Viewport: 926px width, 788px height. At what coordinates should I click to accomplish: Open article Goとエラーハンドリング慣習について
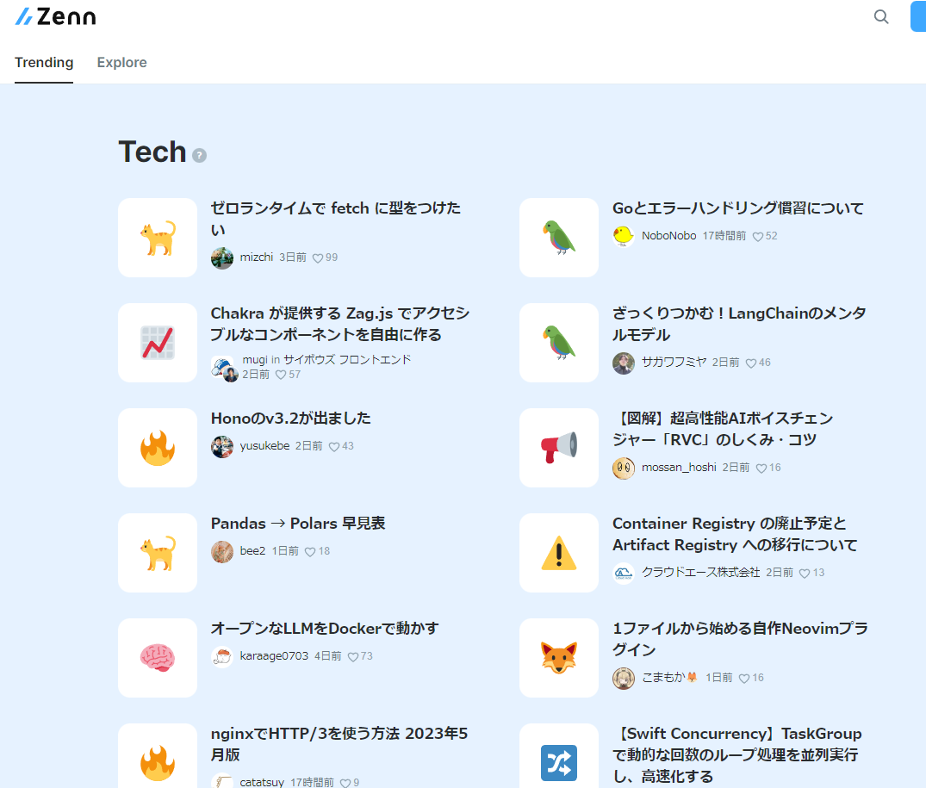tap(738, 208)
